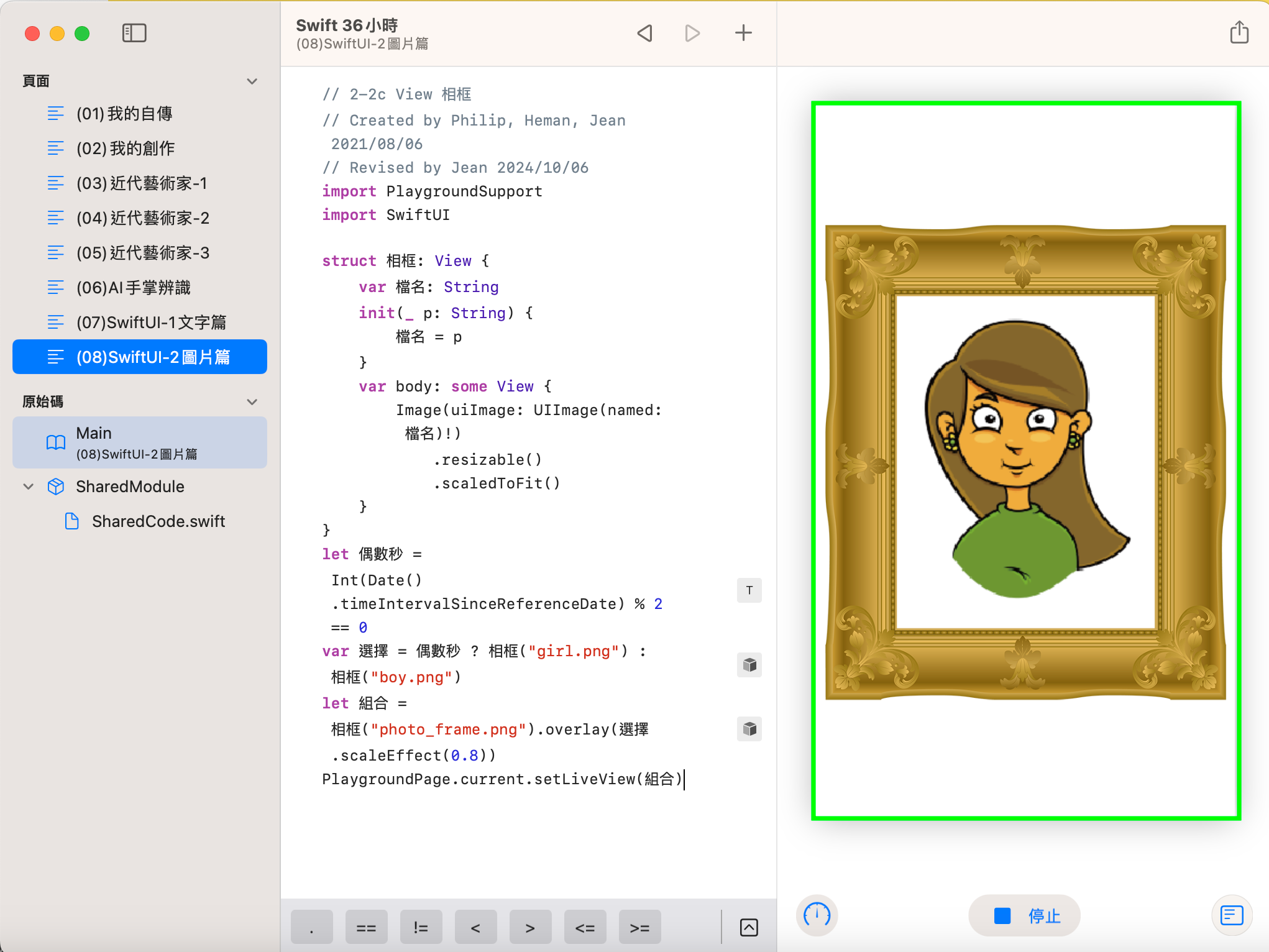Open the execution speed timer icon
This screenshot has width=1269, height=952.
817,915
